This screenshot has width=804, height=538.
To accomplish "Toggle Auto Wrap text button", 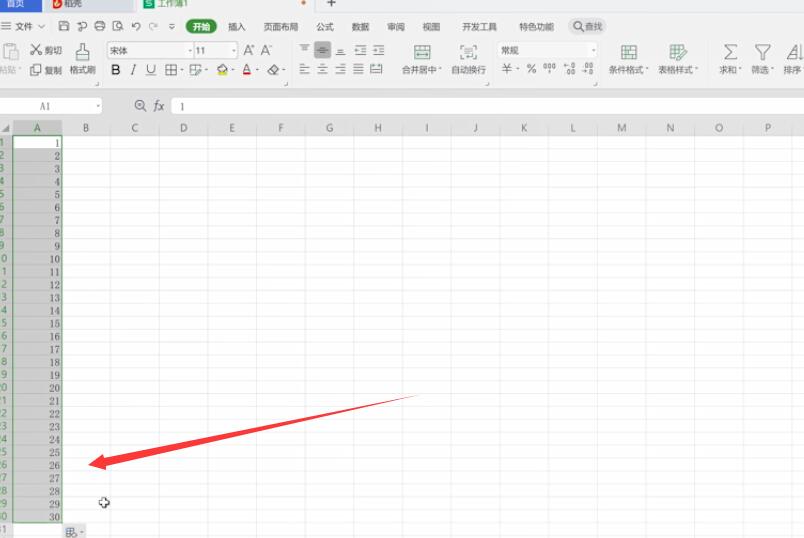I will coord(468,59).
